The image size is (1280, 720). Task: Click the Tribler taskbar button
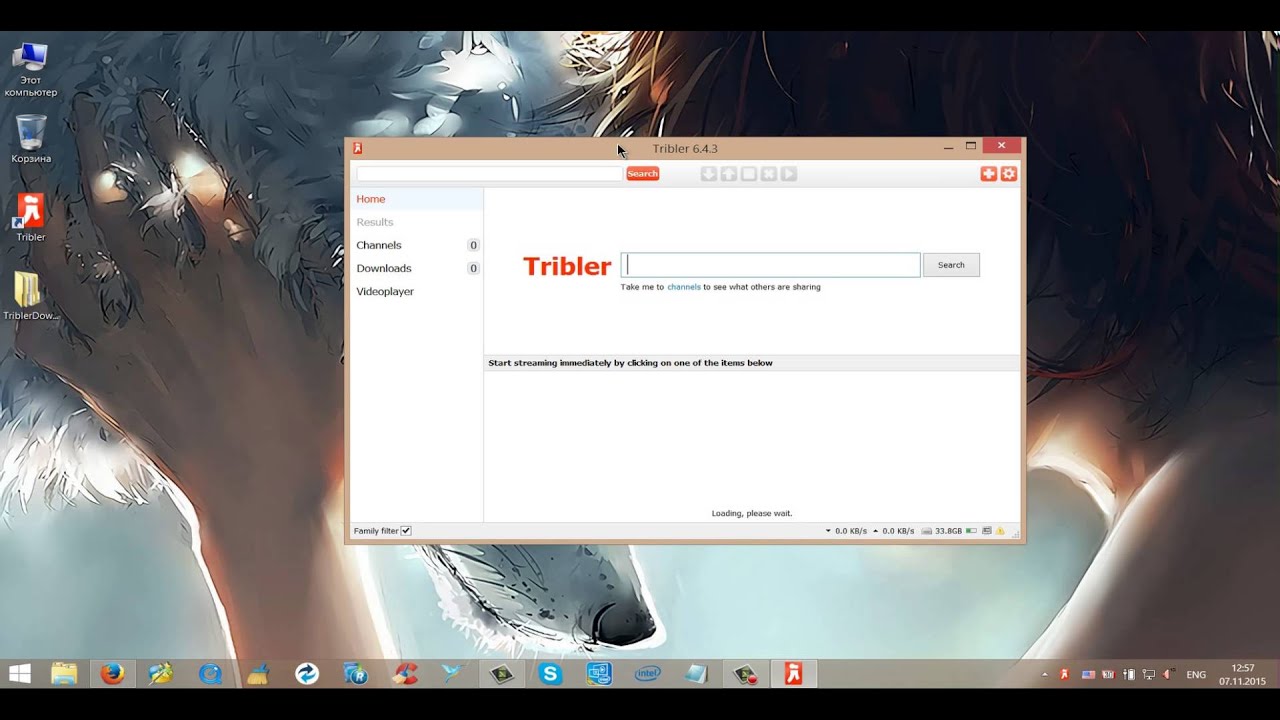tap(794, 674)
